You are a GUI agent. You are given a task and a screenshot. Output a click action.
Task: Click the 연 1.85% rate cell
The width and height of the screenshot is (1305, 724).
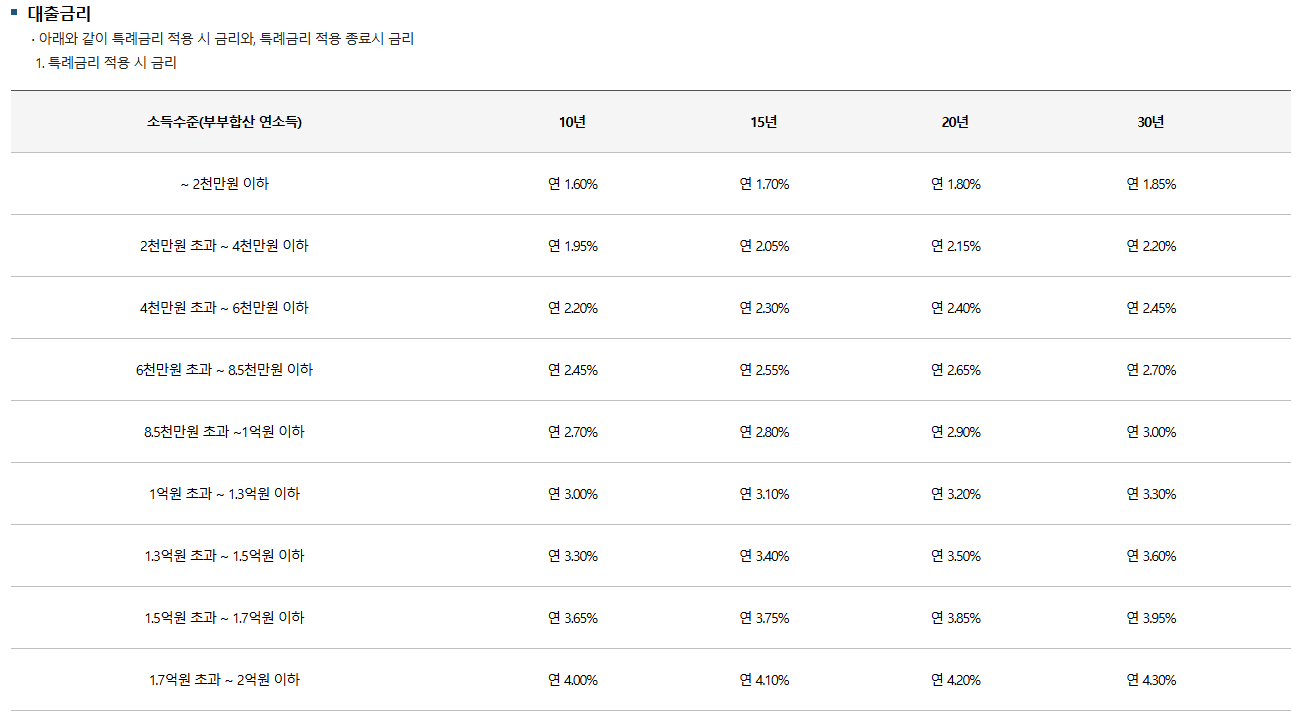[x=1151, y=184]
